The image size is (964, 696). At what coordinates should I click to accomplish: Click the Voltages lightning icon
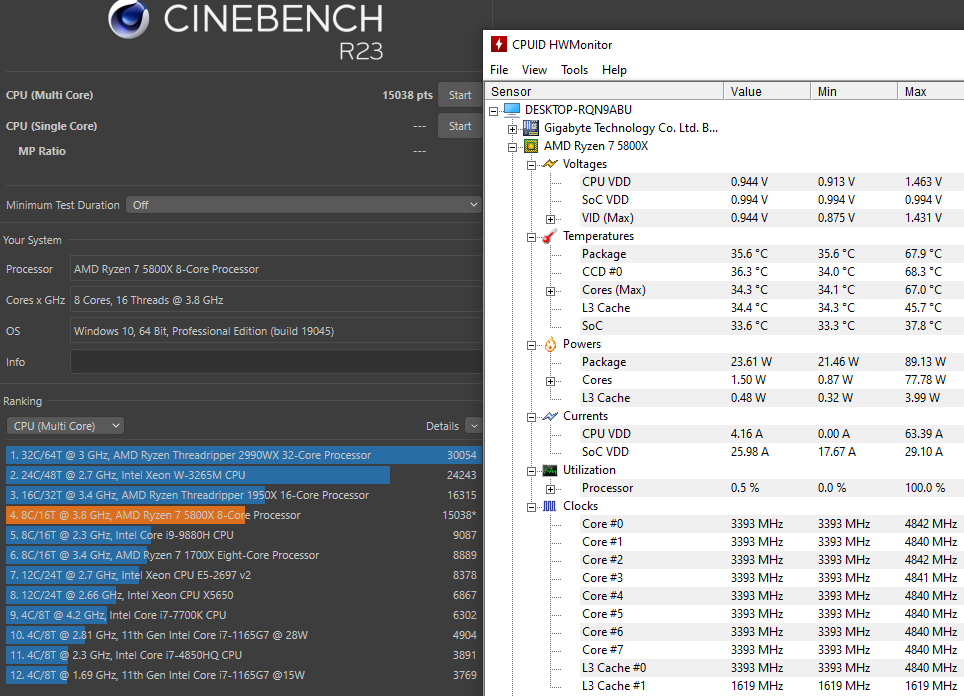pyautogui.click(x=550, y=164)
